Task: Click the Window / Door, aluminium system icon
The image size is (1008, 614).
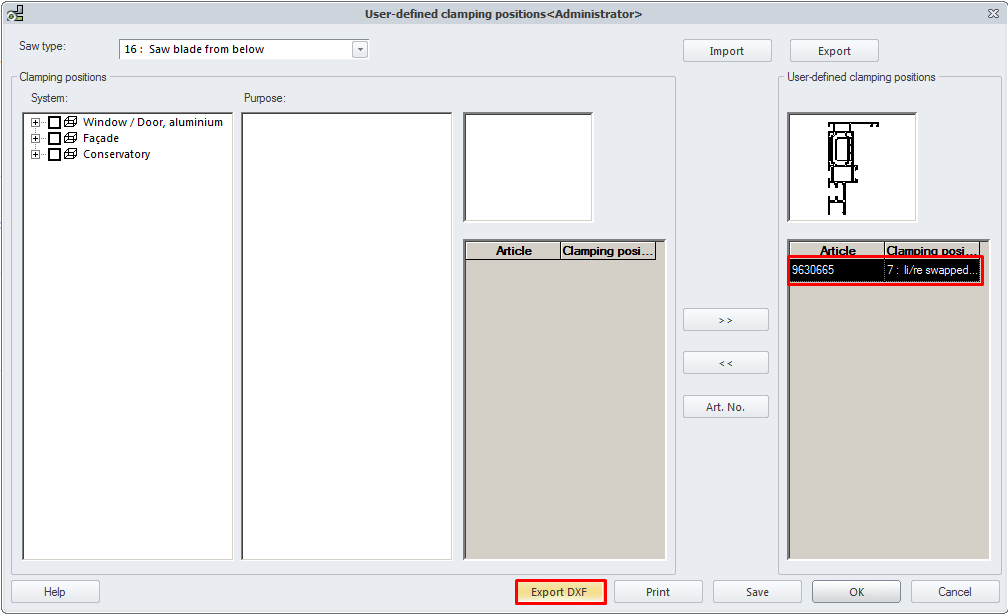Action: pos(70,122)
